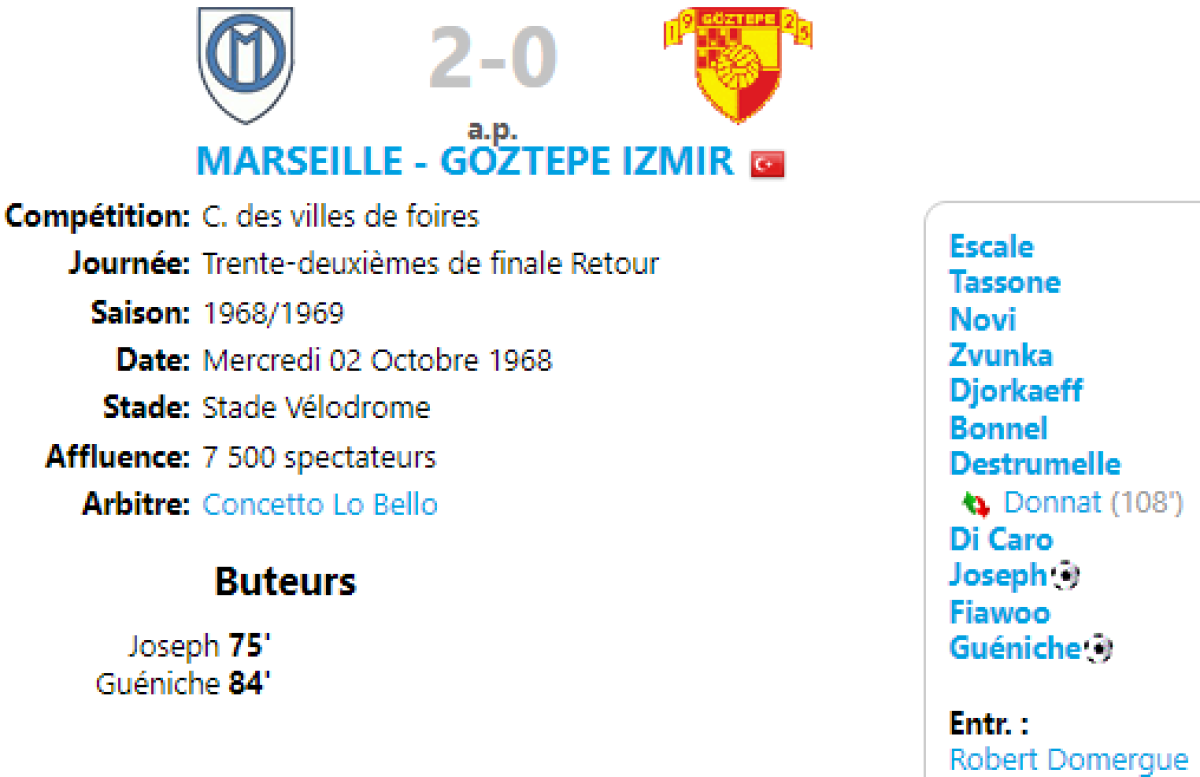Click the goal ball icon next to Joseph
Image resolution: width=1200 pixels, height=777 pixels.
[x=1068, y=576]
